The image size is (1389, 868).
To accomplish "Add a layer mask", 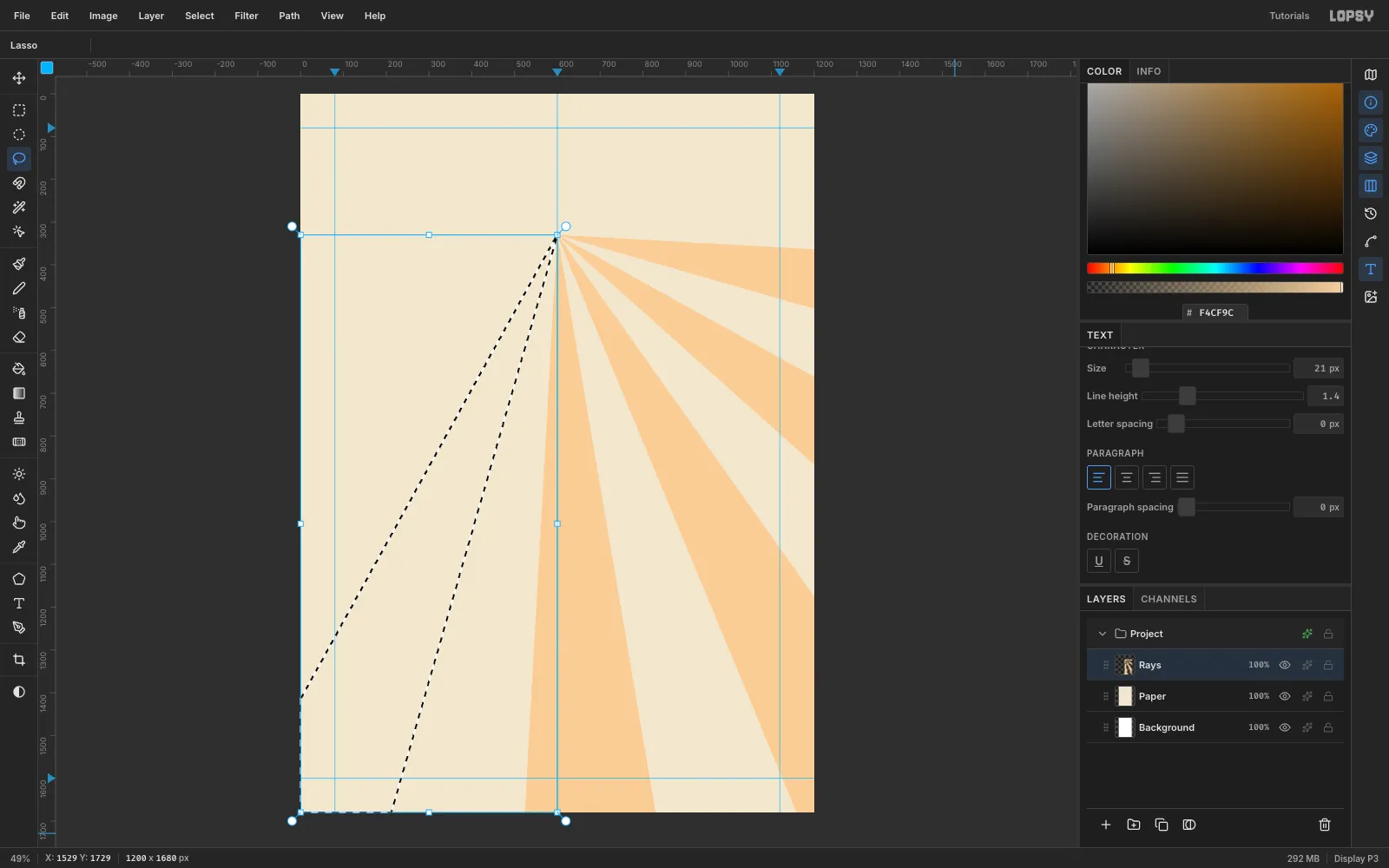I will click(1189, 825).
